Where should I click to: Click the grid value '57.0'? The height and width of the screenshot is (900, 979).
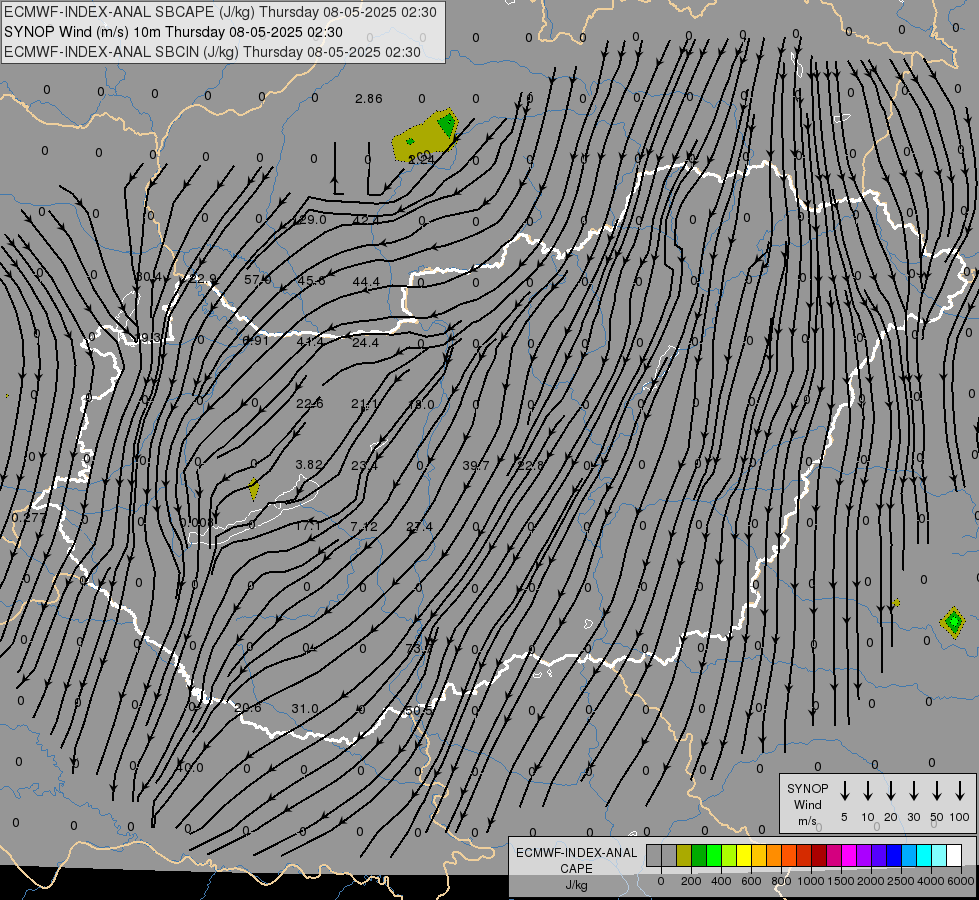tap(257, 280)
